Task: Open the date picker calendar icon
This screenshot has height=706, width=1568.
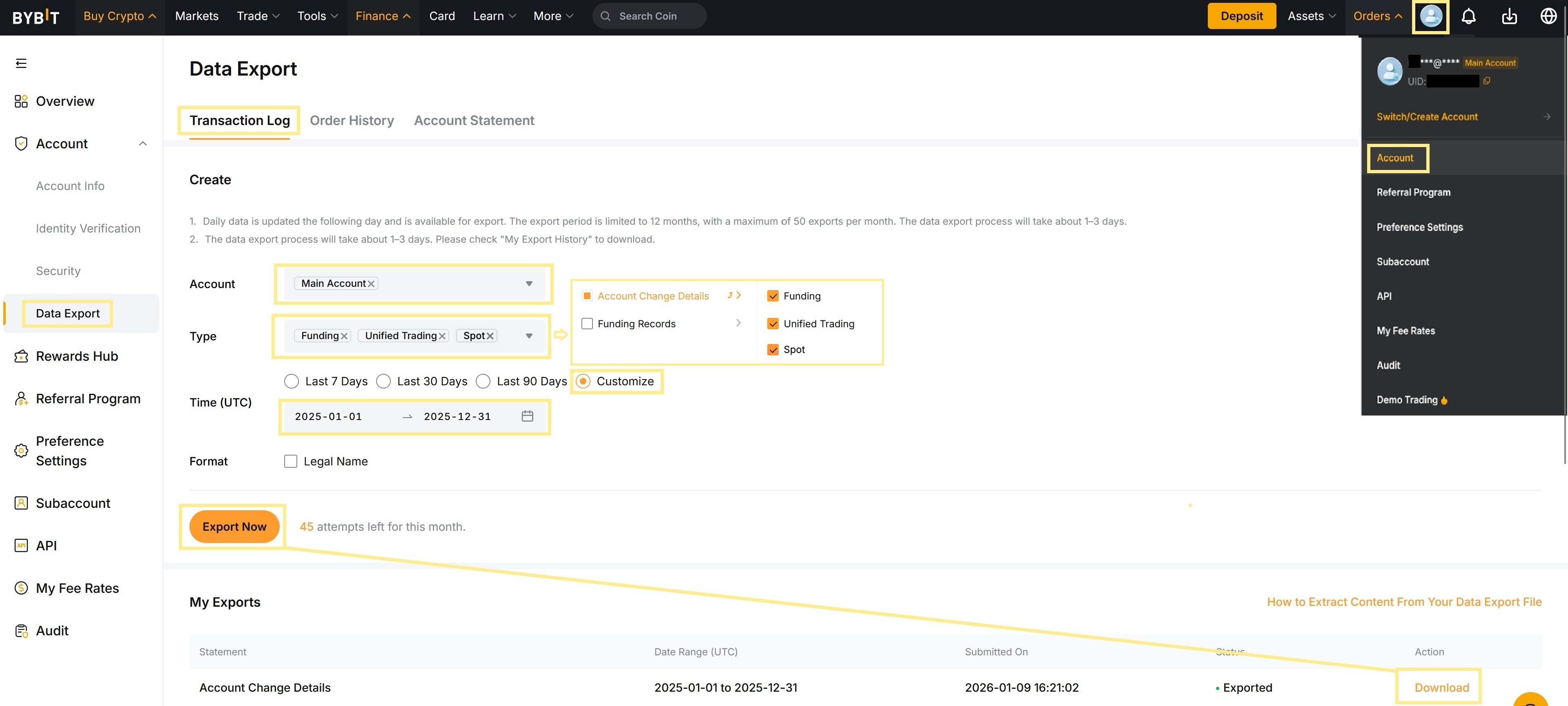Action: 527,416
